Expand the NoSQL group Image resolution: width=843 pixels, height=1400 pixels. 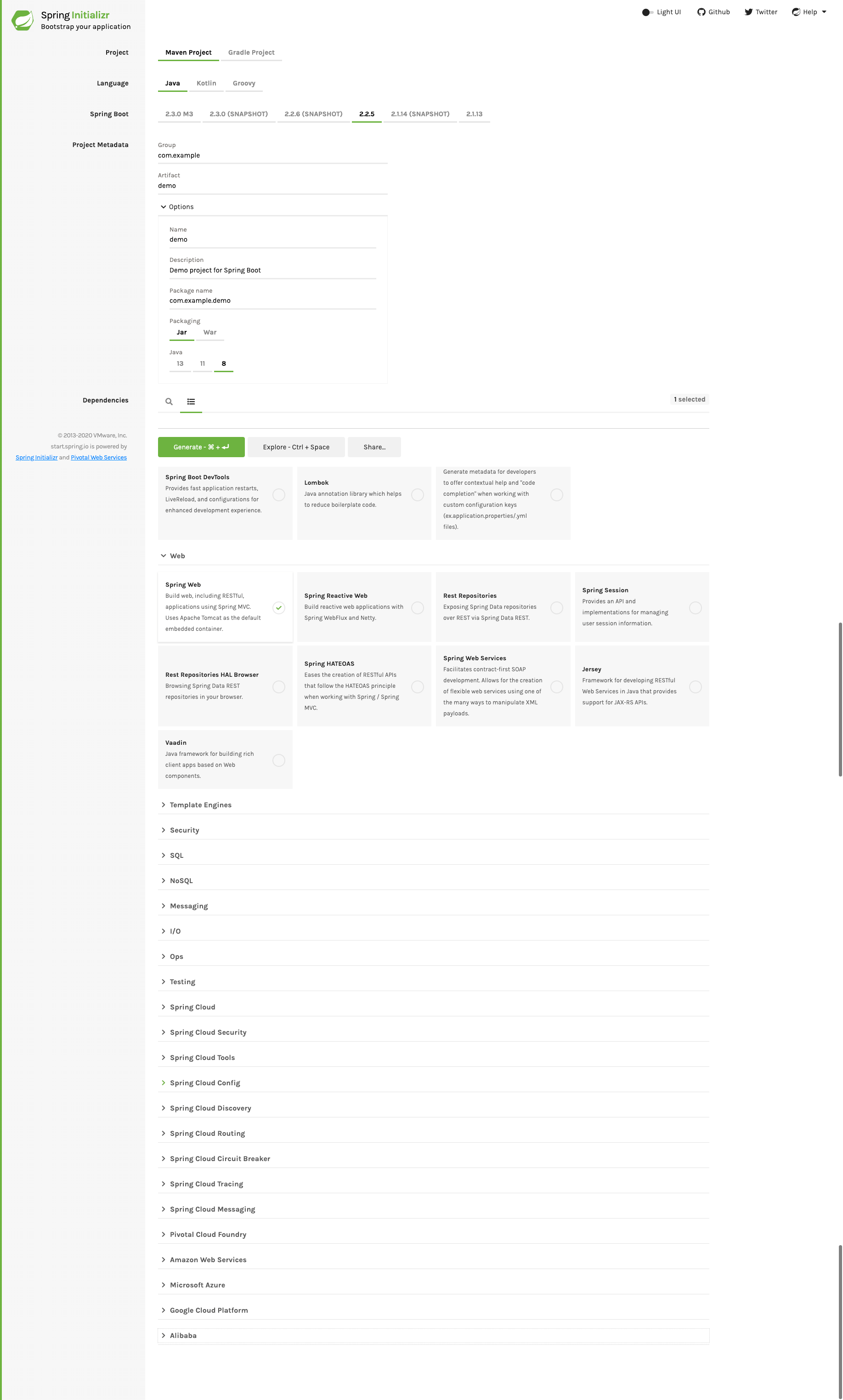point(433,881)
